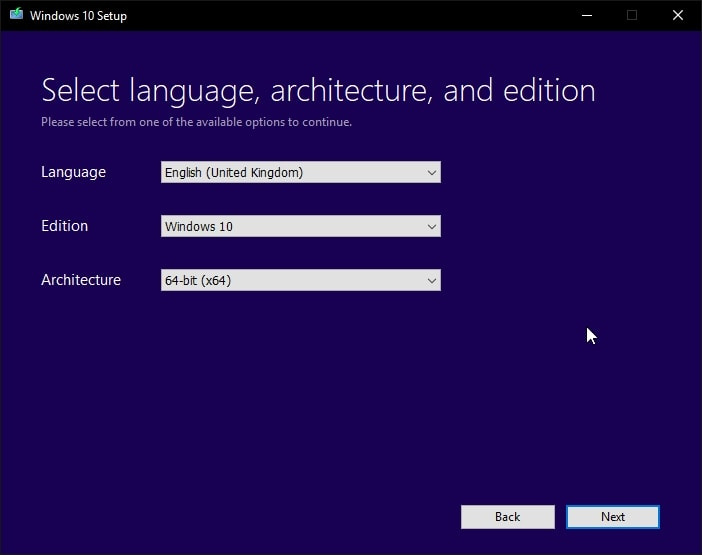Click the "Select language, architecture, and edition" heading
Image resolution: width=702 pixels, height=555 pixels.
[x=318, y=91]
